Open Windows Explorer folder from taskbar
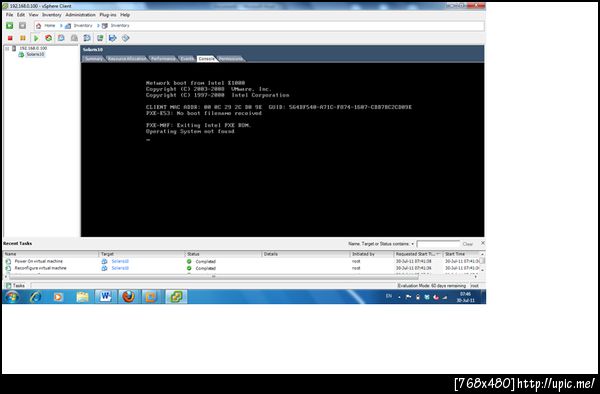This screenshot has height=394, width=600. click(82, 297)
